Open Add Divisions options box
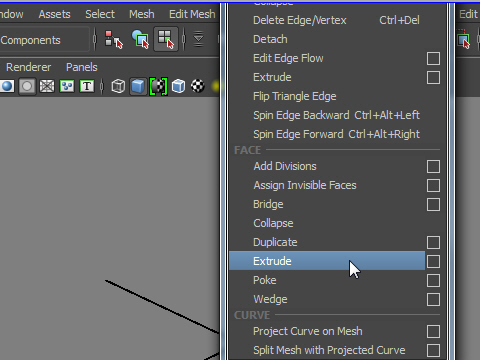The width and height of the screenshot is (480, 360). [x=433, y=167]
